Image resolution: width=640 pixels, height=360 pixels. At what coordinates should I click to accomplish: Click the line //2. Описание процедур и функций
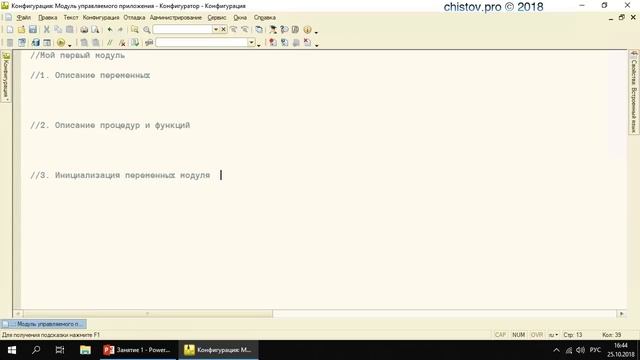pos(110,125)
